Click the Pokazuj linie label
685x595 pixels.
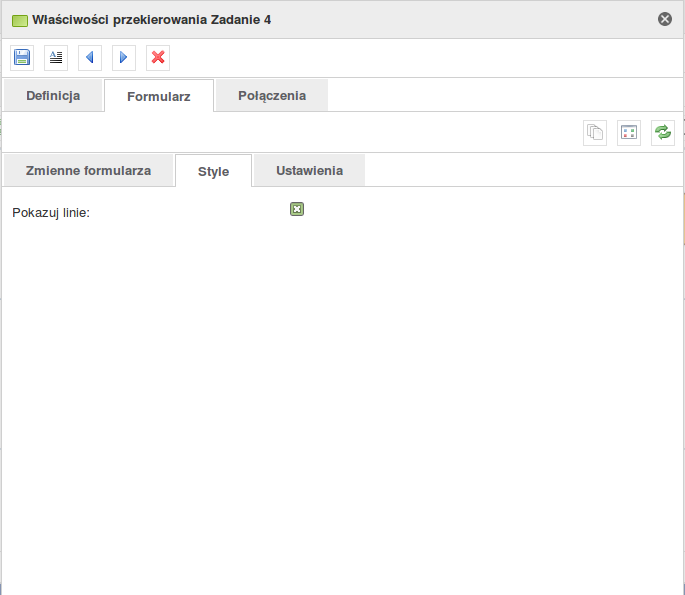(x=51, y=213)
